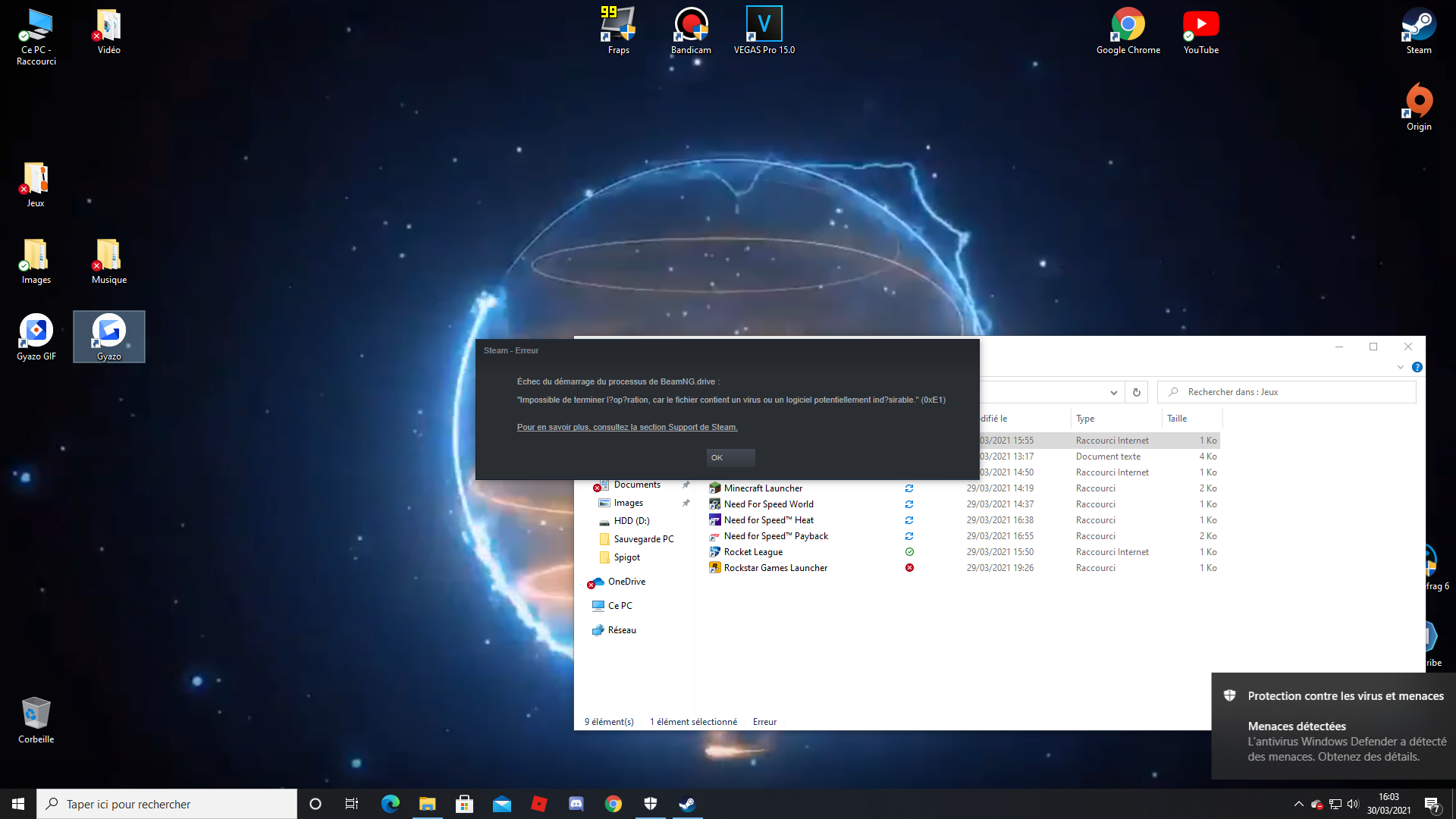Open Discord from the taskbar

tap(576, 804)
